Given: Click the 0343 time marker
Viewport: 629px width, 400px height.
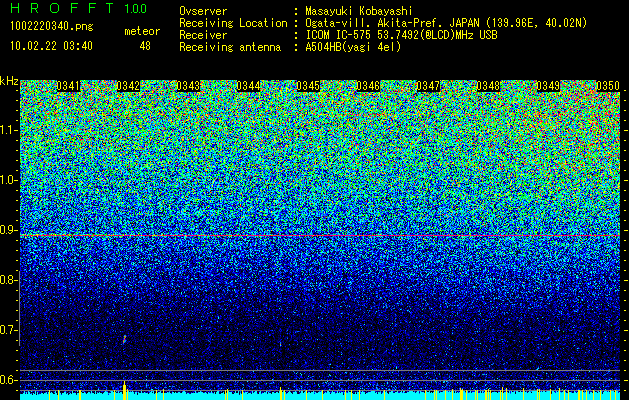Looking at the screenshot, I should (188, 86).
